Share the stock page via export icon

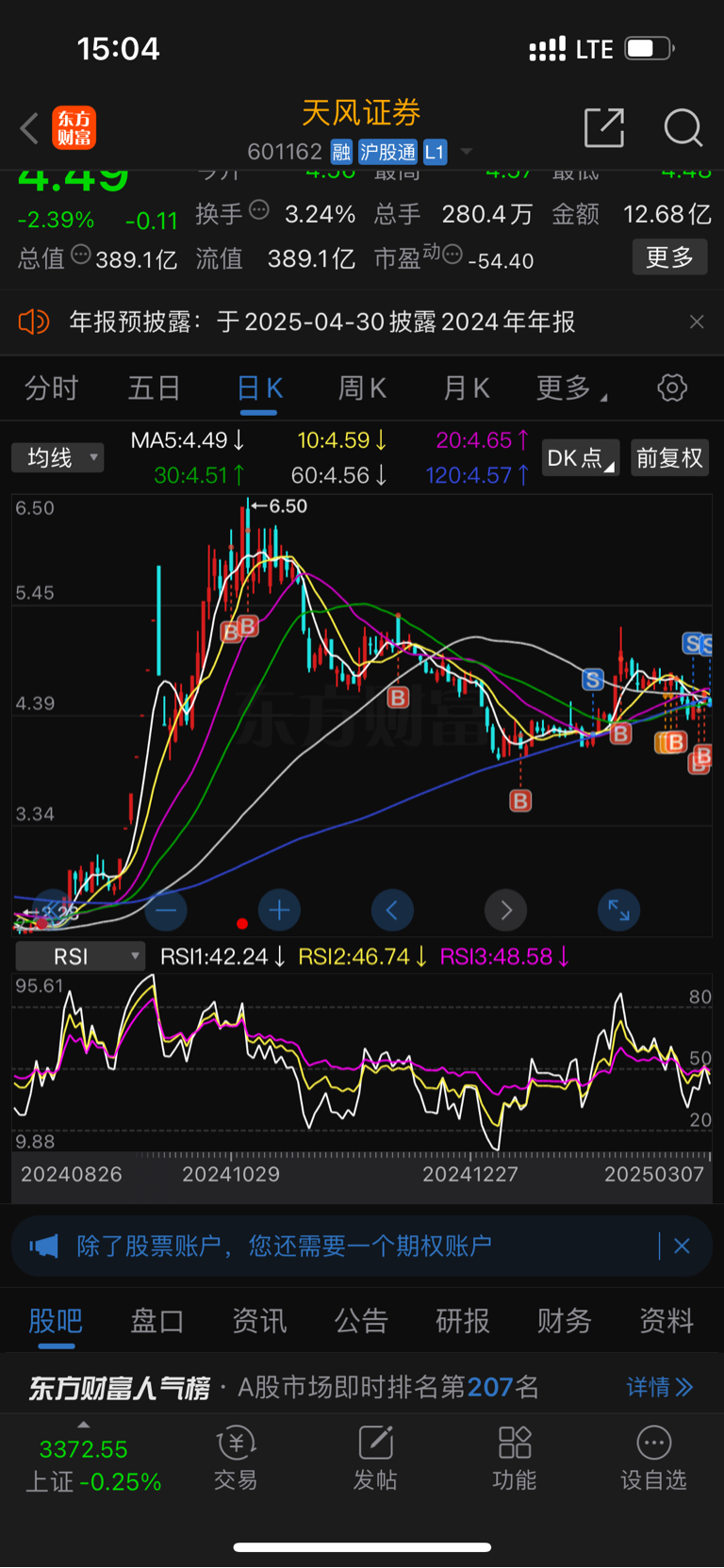coord(604,127)
